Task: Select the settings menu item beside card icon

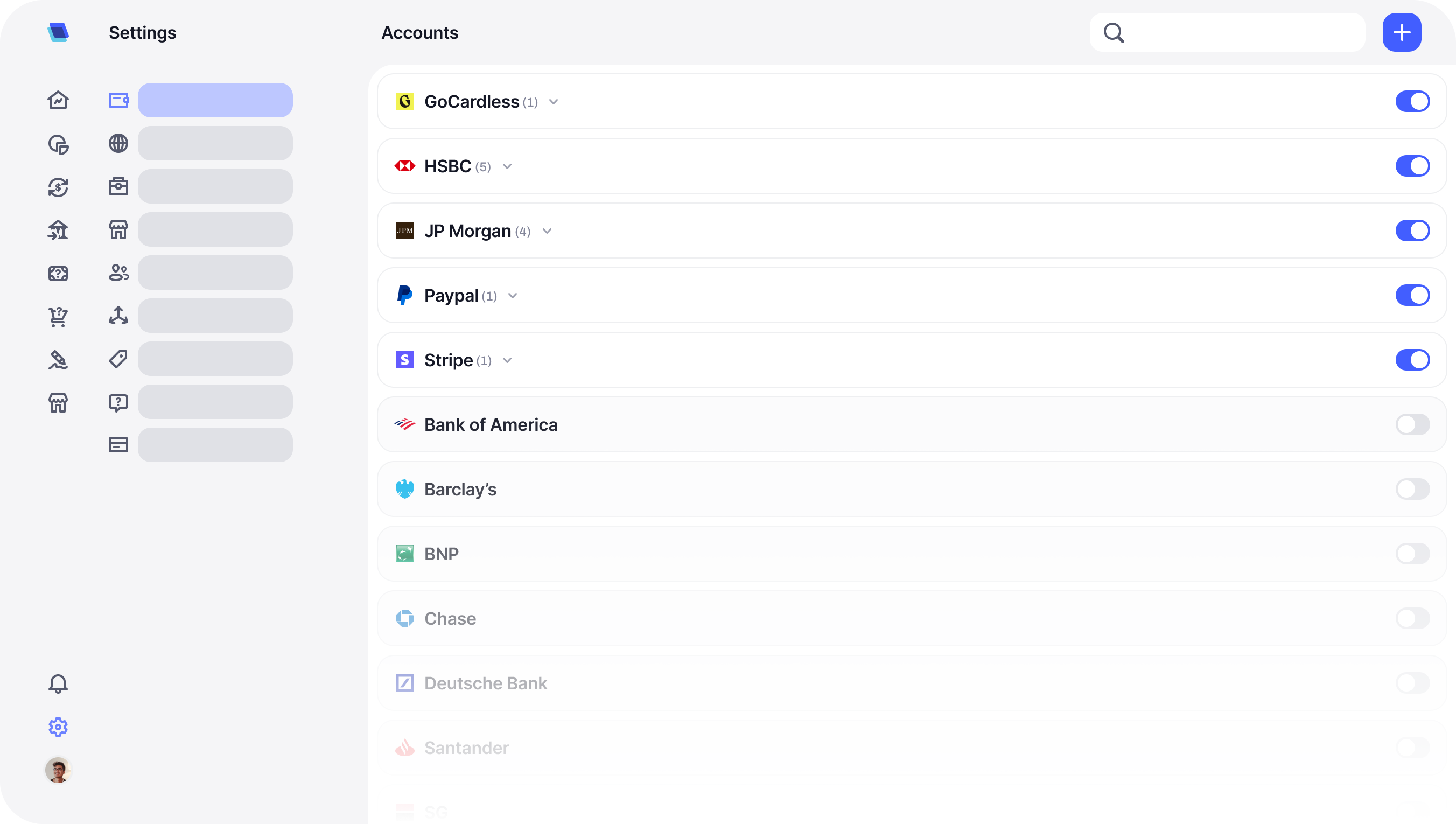Action: click(x=215, y=445)
